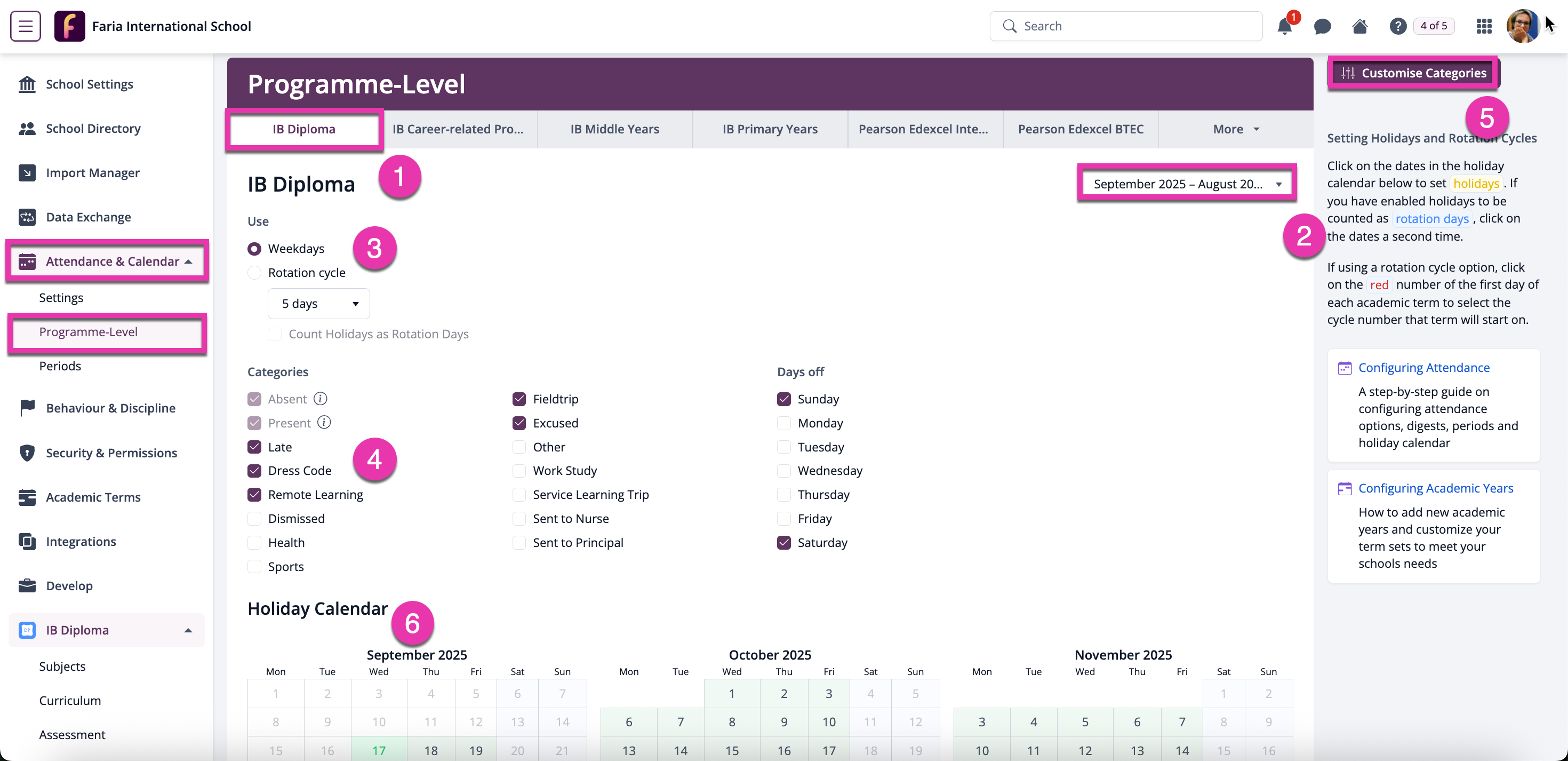Select the Weekdays radio button
Image resolution: width=1568 pixels, height=761 pixels.
click(x=254, y=249)
